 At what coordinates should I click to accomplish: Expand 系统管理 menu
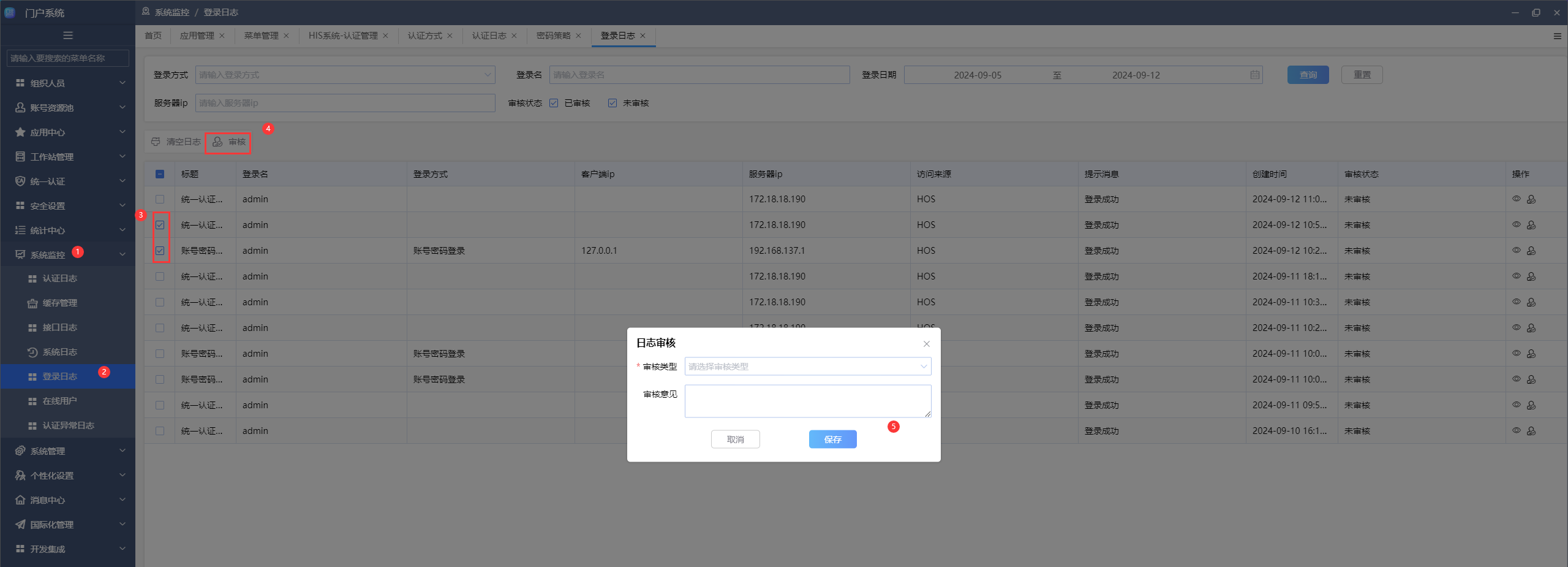pyautogui.click(x=67, y=451)
